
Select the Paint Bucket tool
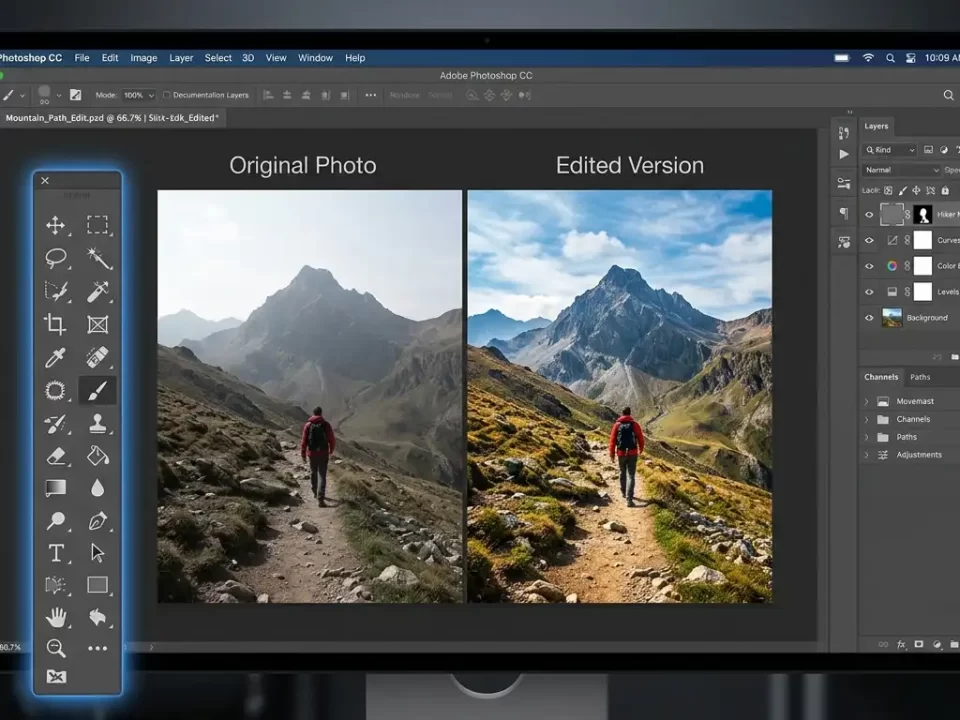point(97,456)
